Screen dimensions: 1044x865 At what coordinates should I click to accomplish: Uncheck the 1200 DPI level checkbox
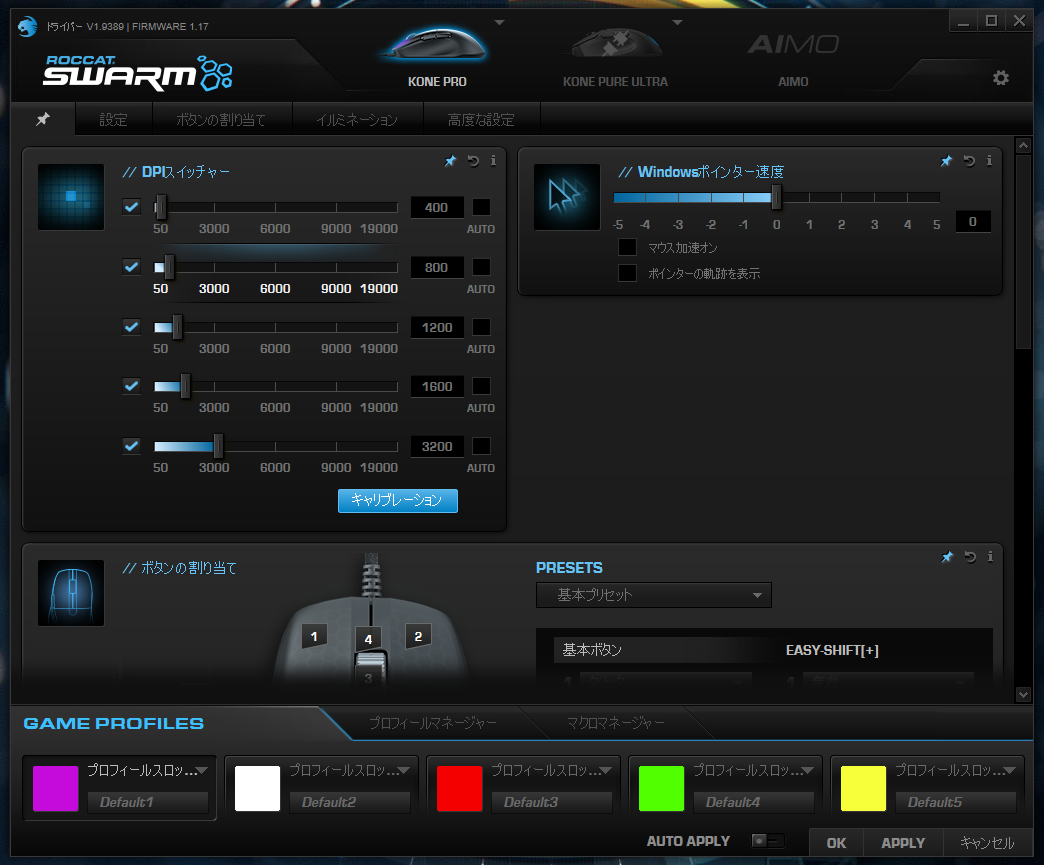click(132, 327)
